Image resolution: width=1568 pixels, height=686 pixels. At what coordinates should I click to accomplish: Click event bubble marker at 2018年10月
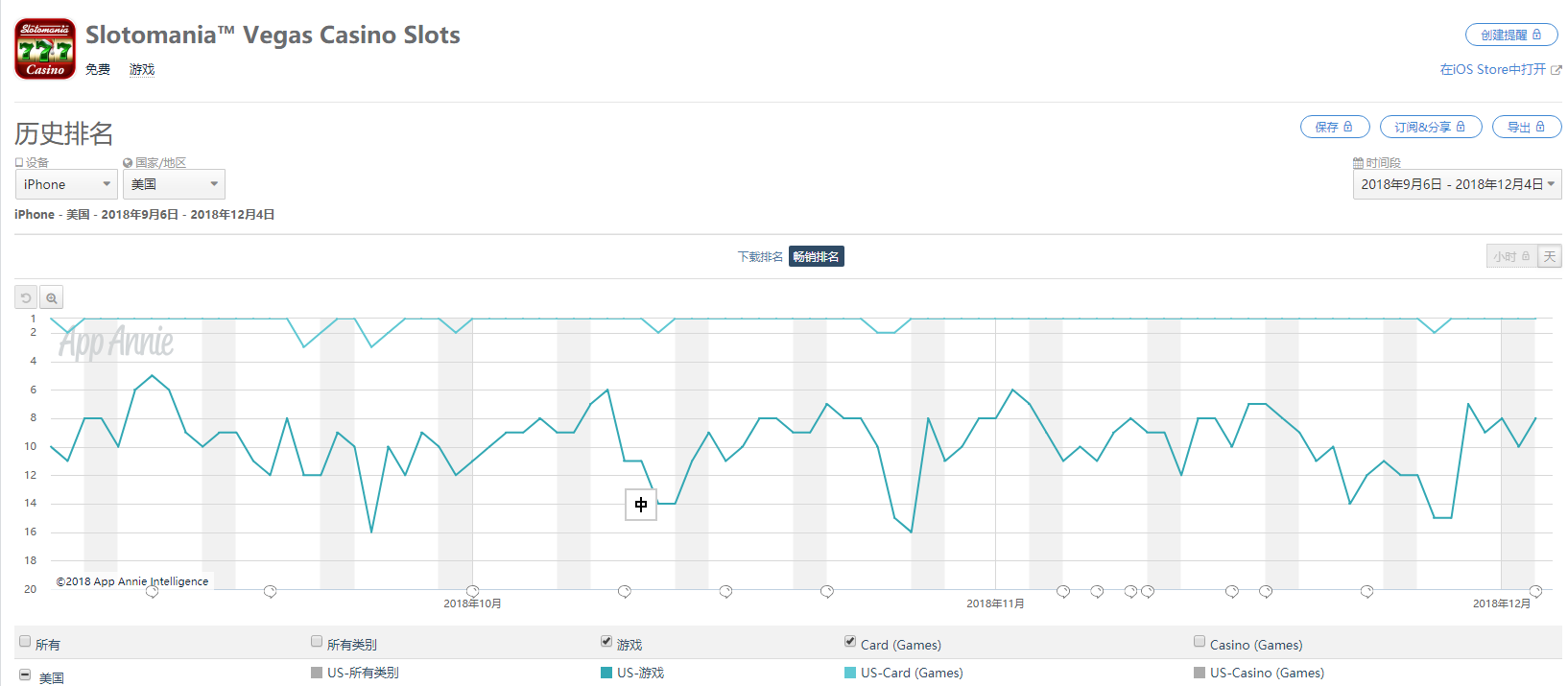click(x=472, y=591)
